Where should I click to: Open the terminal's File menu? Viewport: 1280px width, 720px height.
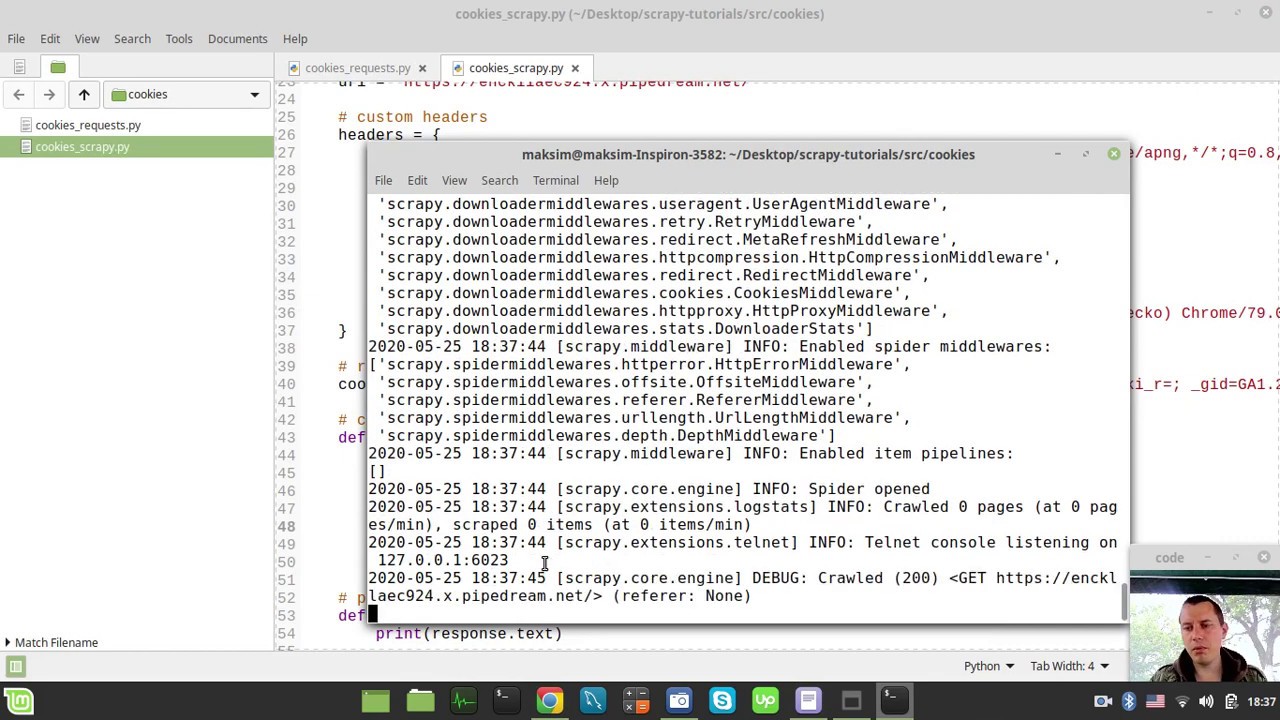pos(383,180)
